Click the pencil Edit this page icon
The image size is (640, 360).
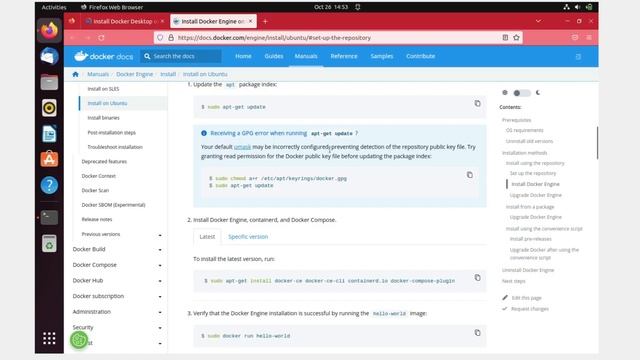tap(505, 298)
